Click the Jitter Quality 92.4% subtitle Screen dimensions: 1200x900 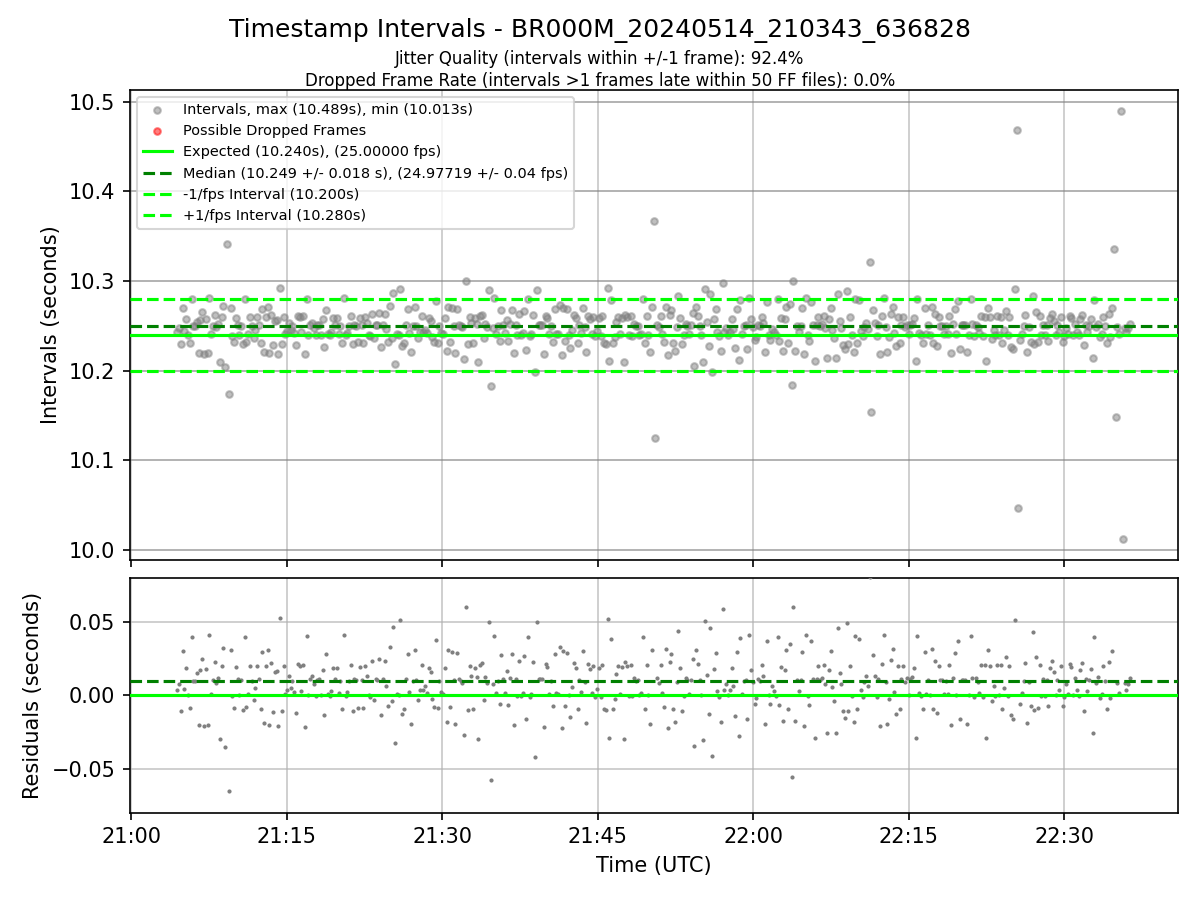pyautogui.click(x=599, y=58)
